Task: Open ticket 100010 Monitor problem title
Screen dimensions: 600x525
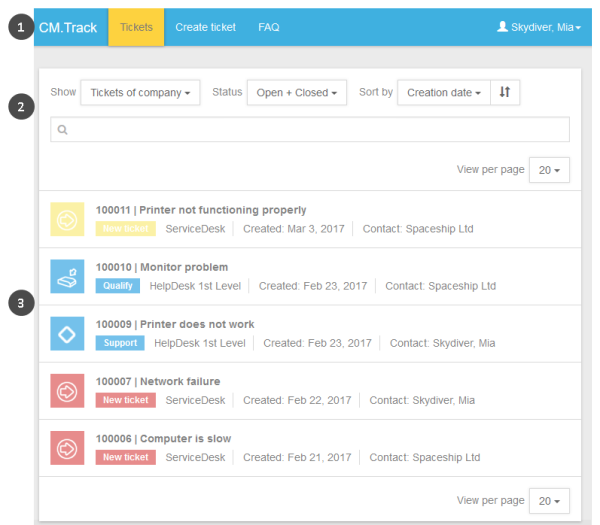Action: pyautogui.click(x=162, y=267)
